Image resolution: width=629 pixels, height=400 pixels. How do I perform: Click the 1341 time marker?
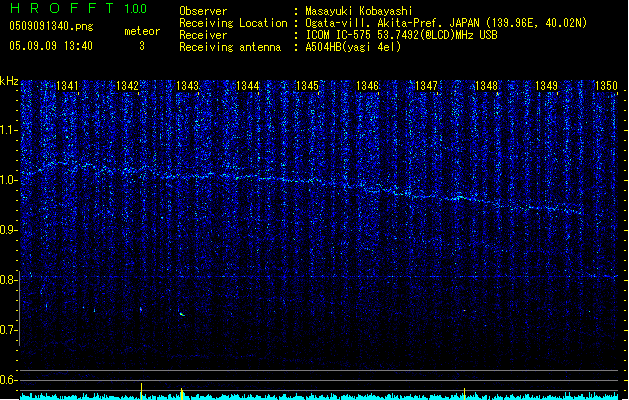click(68, 87)
